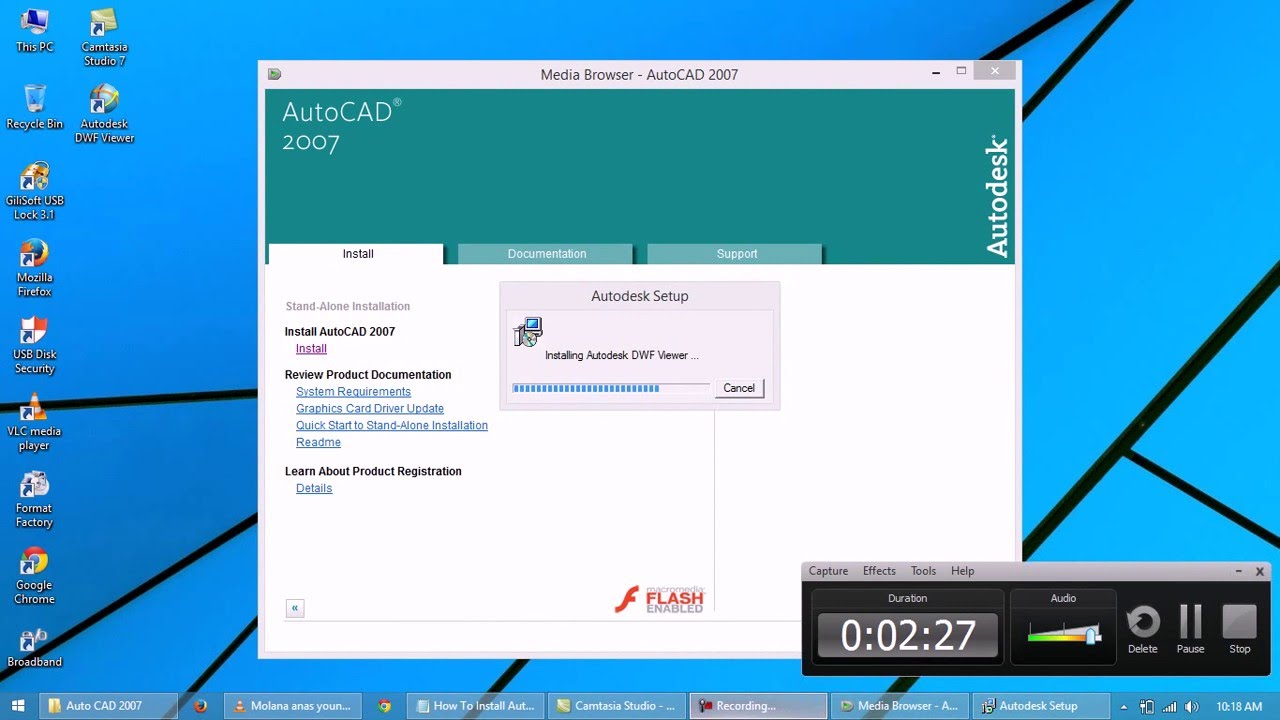Image resolution: width=1280 pixels, height=720 pixels.
Task: Switch to Recording... taskbar item
Action: click(x=759, y=705)
